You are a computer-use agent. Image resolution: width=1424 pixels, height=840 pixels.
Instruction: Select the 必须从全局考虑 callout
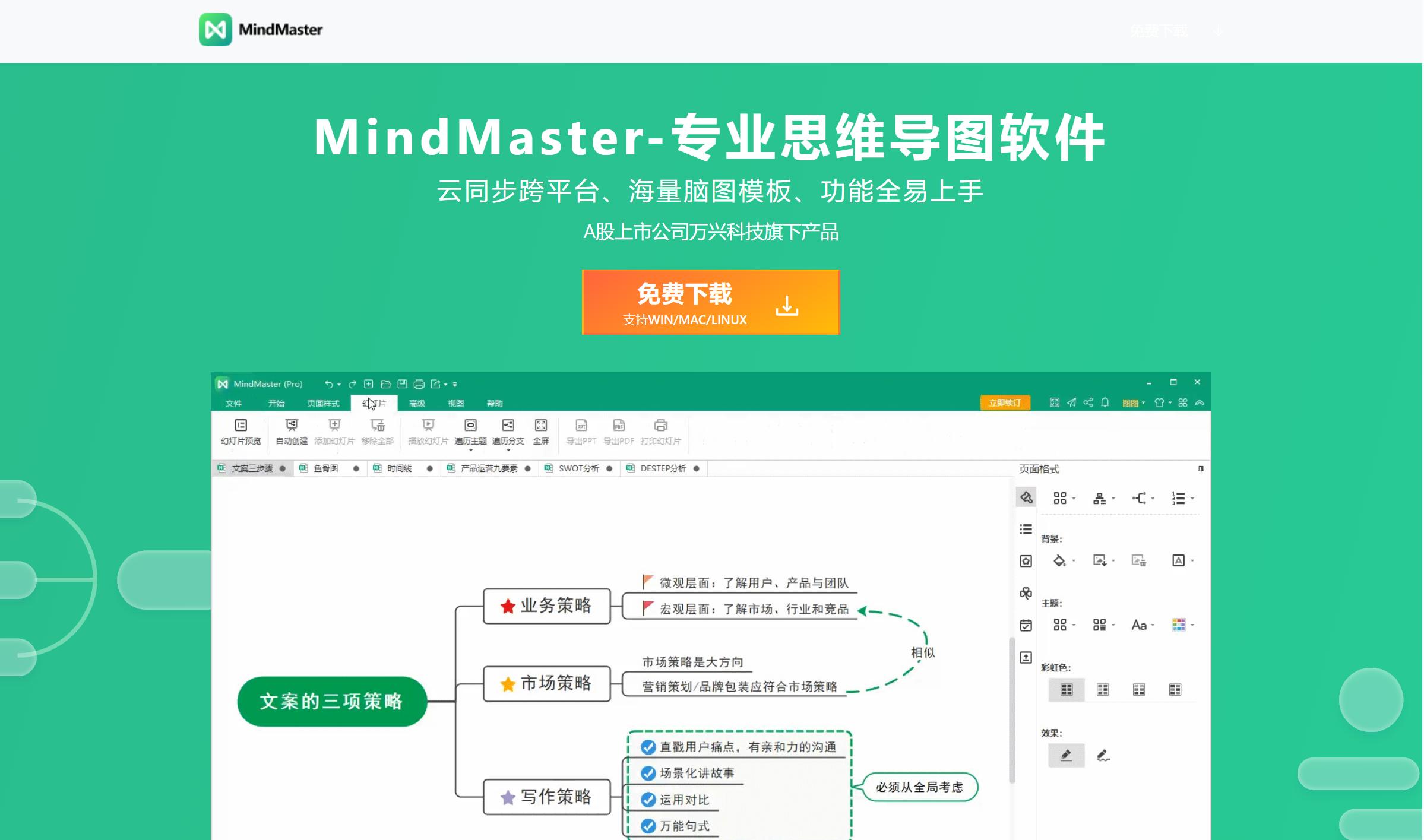pyautogui.click(x=919, y=787)
